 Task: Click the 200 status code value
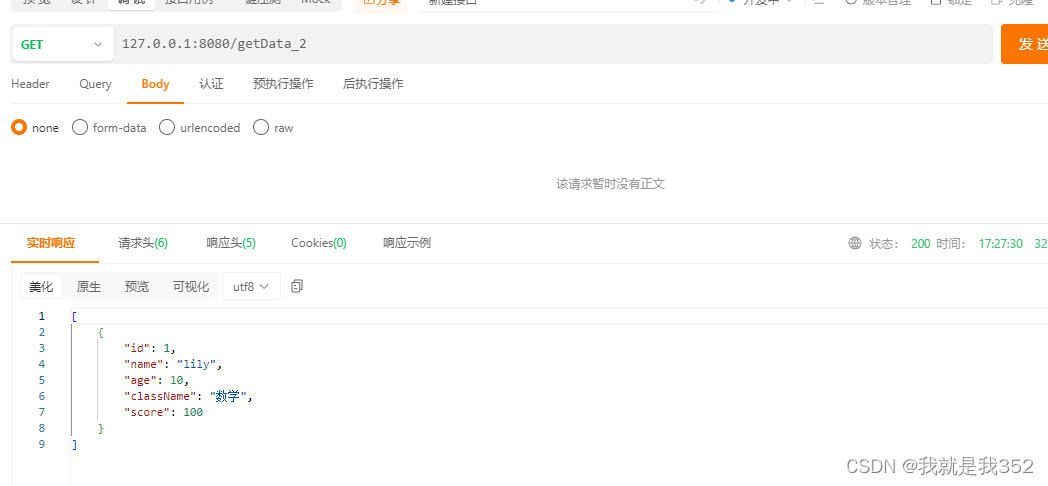[920, 244]
